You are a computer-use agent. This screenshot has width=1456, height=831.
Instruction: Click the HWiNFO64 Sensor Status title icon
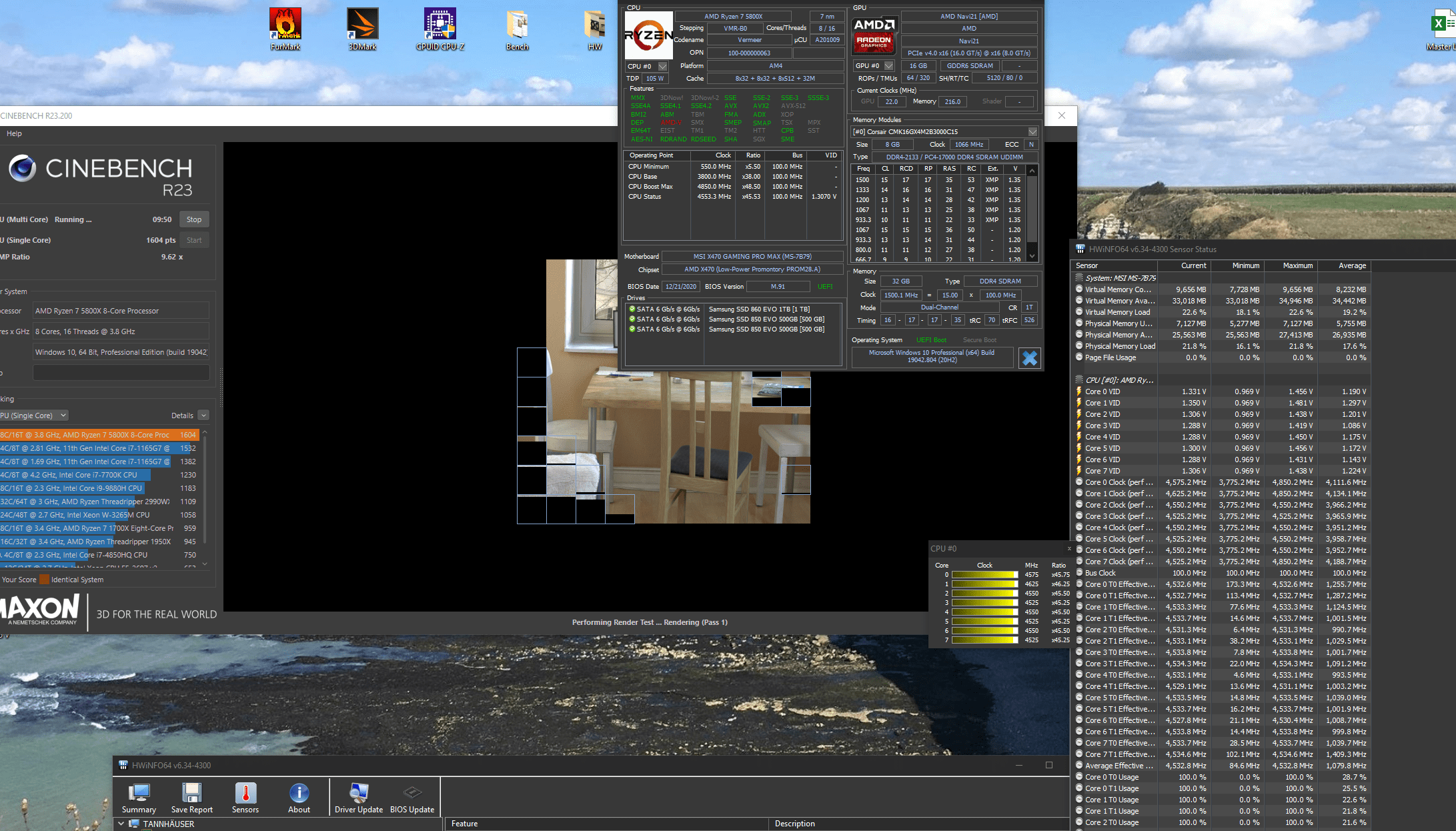click(1080, 249)
